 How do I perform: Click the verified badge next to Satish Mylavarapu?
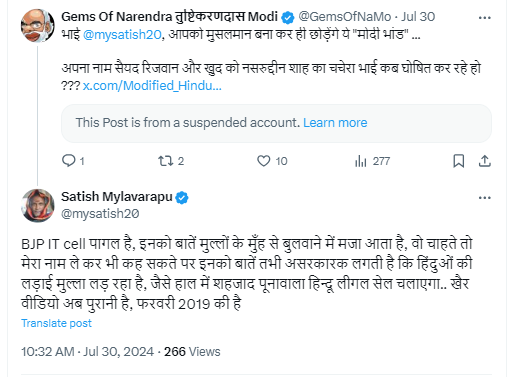click(182, 198)
